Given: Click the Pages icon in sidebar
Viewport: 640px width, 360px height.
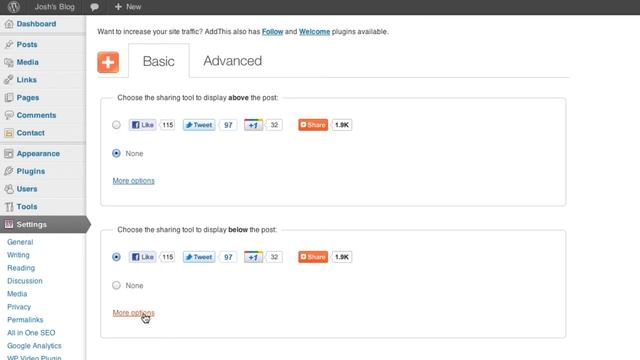Looking at the screenshot, I should (9, 98).
